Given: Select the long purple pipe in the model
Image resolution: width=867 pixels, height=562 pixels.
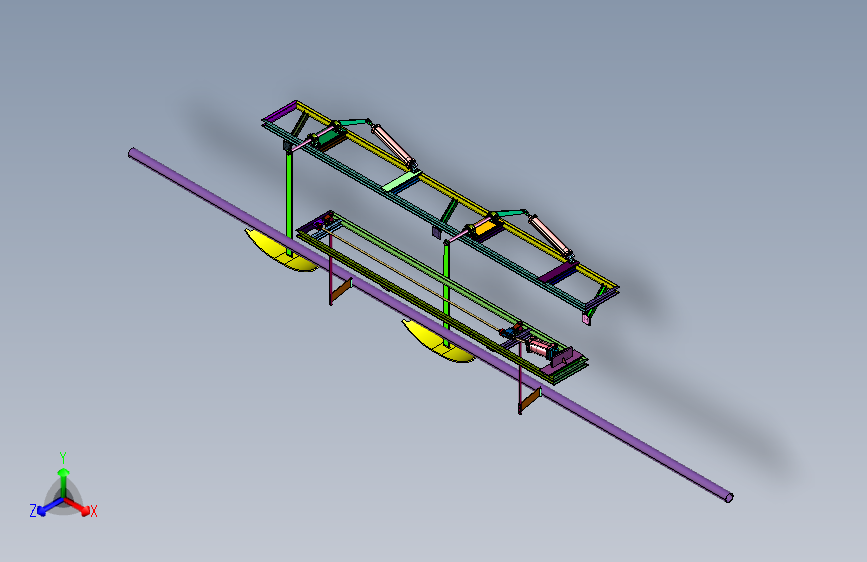Looking at the screenshot, I should pyautogui.click(x=431, y=325).
